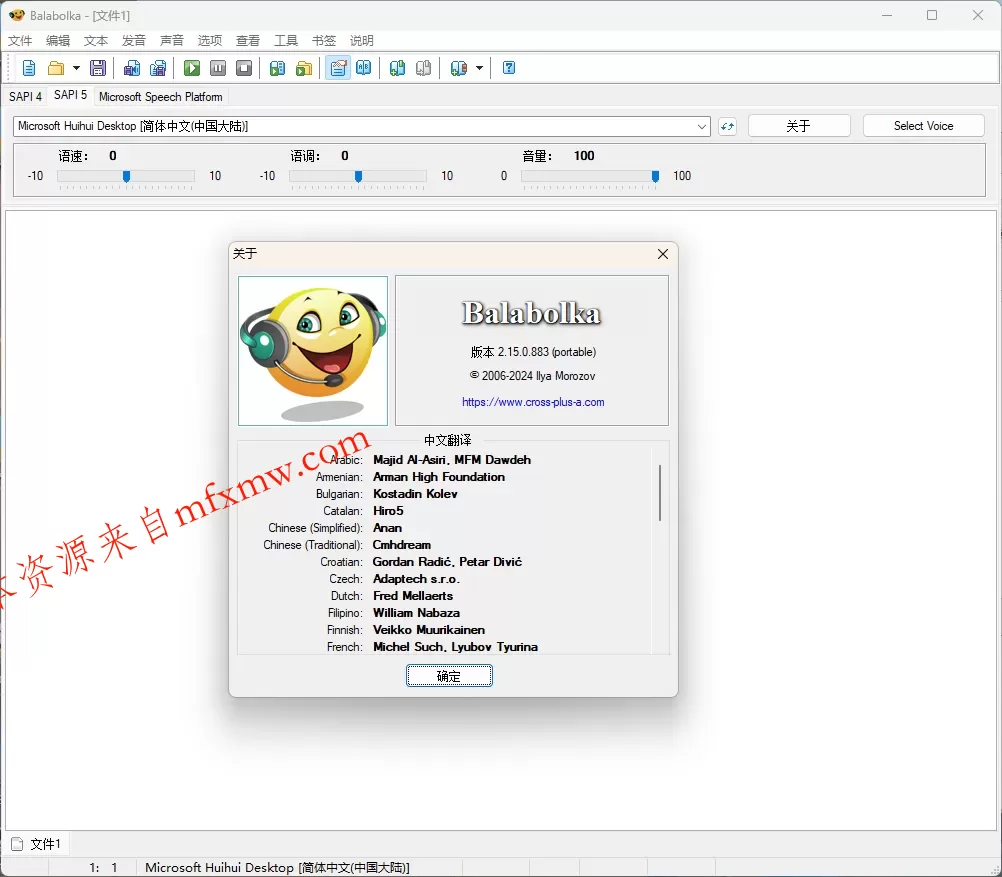This screenshot has width=1002, height=877.
Task: Open the 发音 menu
Action: point(134,41)
